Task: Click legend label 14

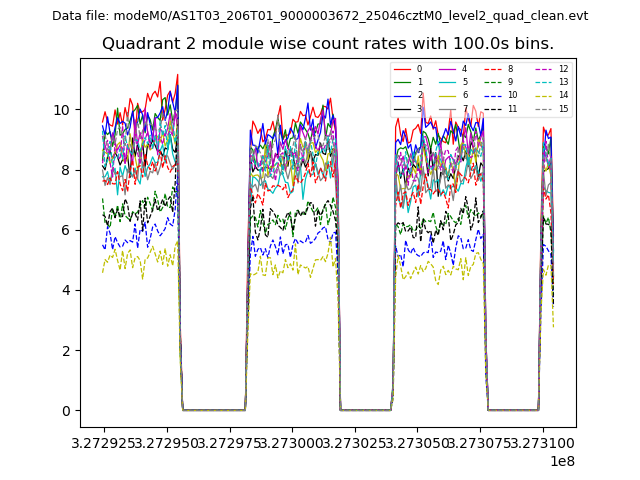Action: [563, 95]
